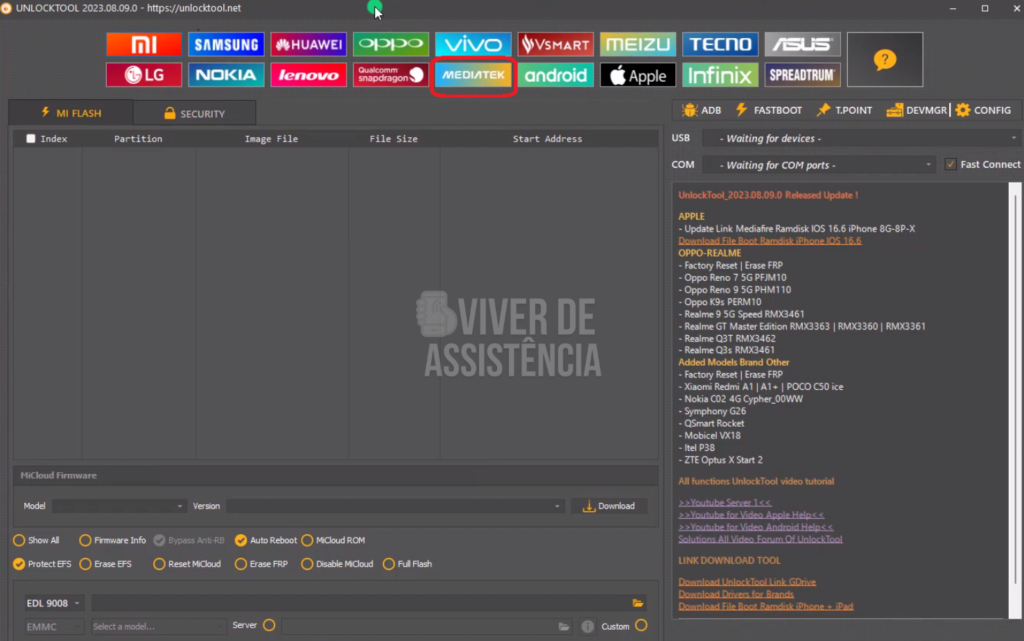Select the Android logo
Image resolution: width=1024 pixels, height=641 pixels.
[x=555, y=75]
